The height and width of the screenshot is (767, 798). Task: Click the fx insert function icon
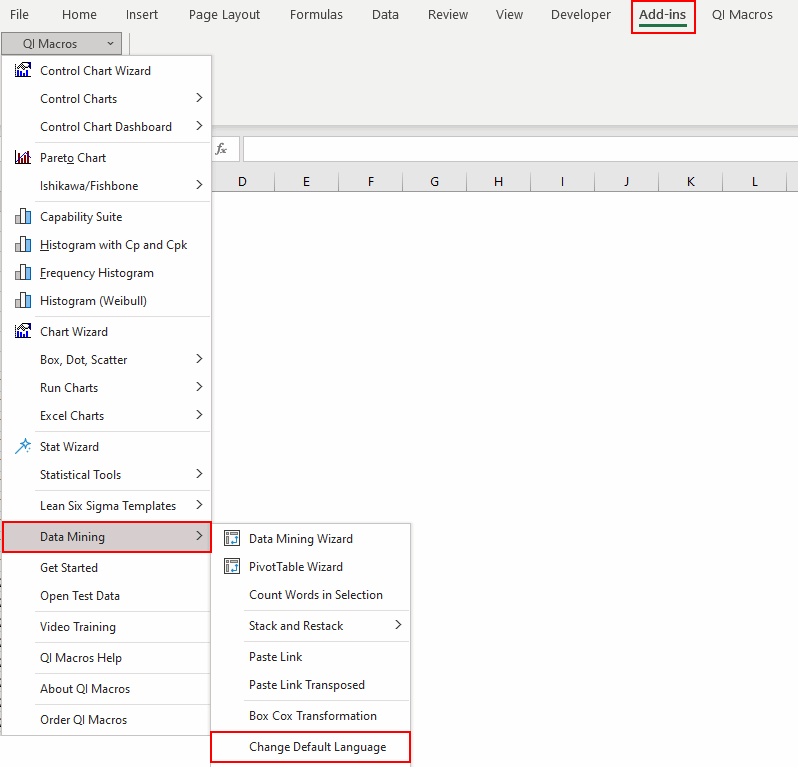click(x=221, y=149)
